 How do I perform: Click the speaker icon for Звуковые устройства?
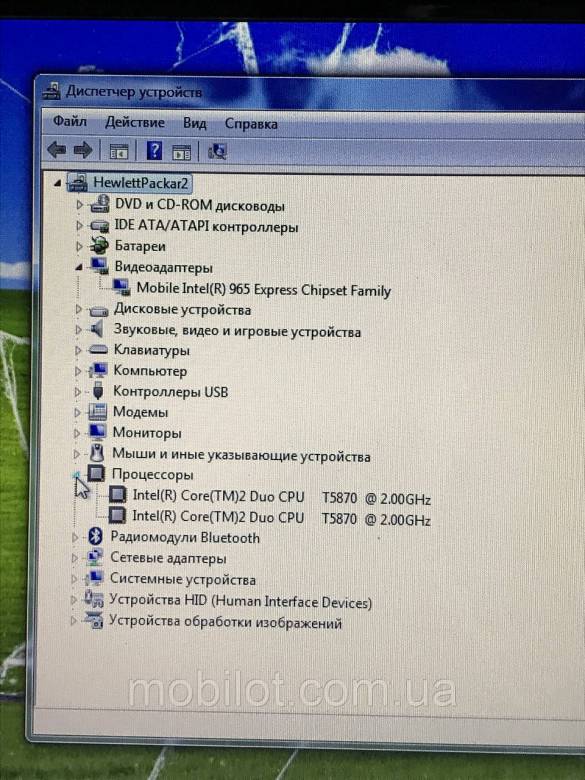tap(97, 329)
